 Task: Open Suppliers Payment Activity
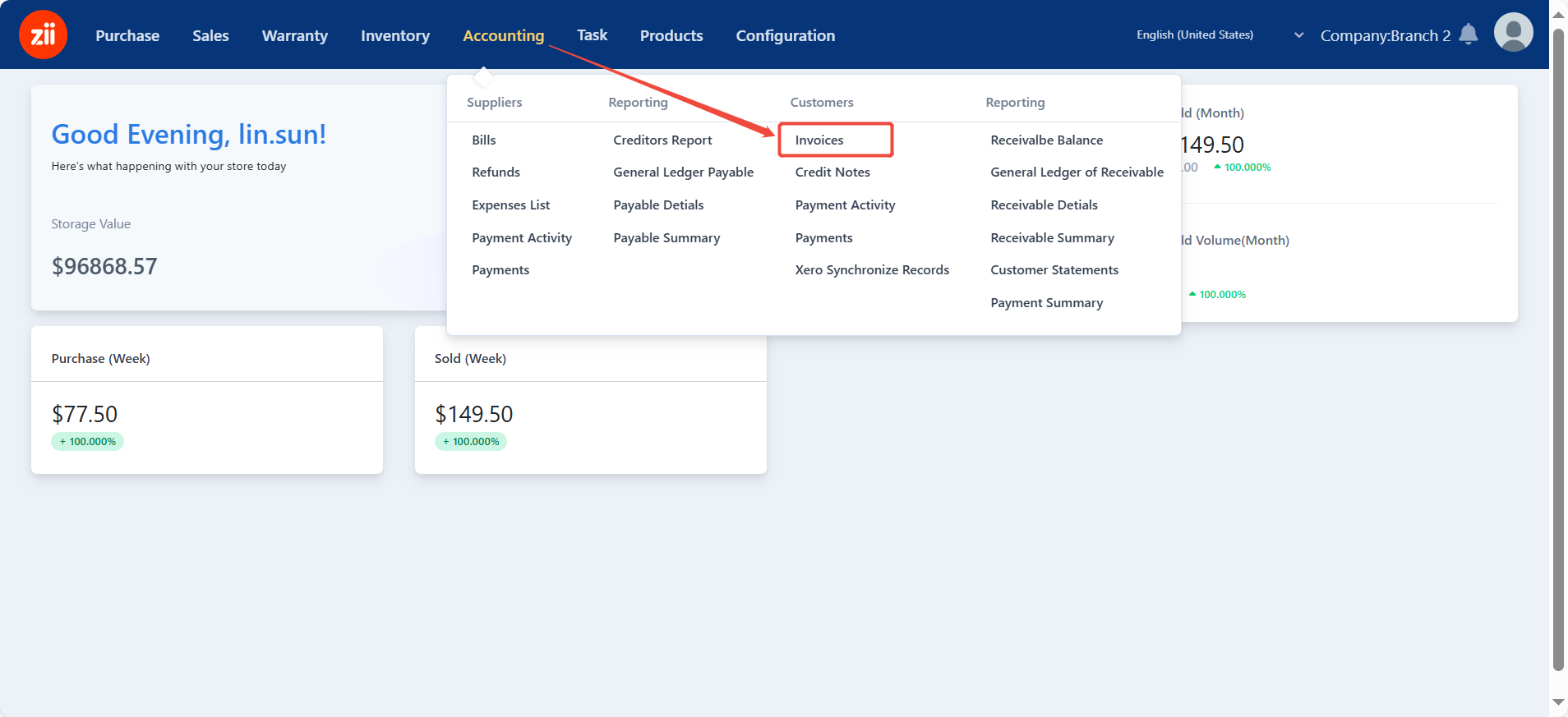tap(522, 237)
